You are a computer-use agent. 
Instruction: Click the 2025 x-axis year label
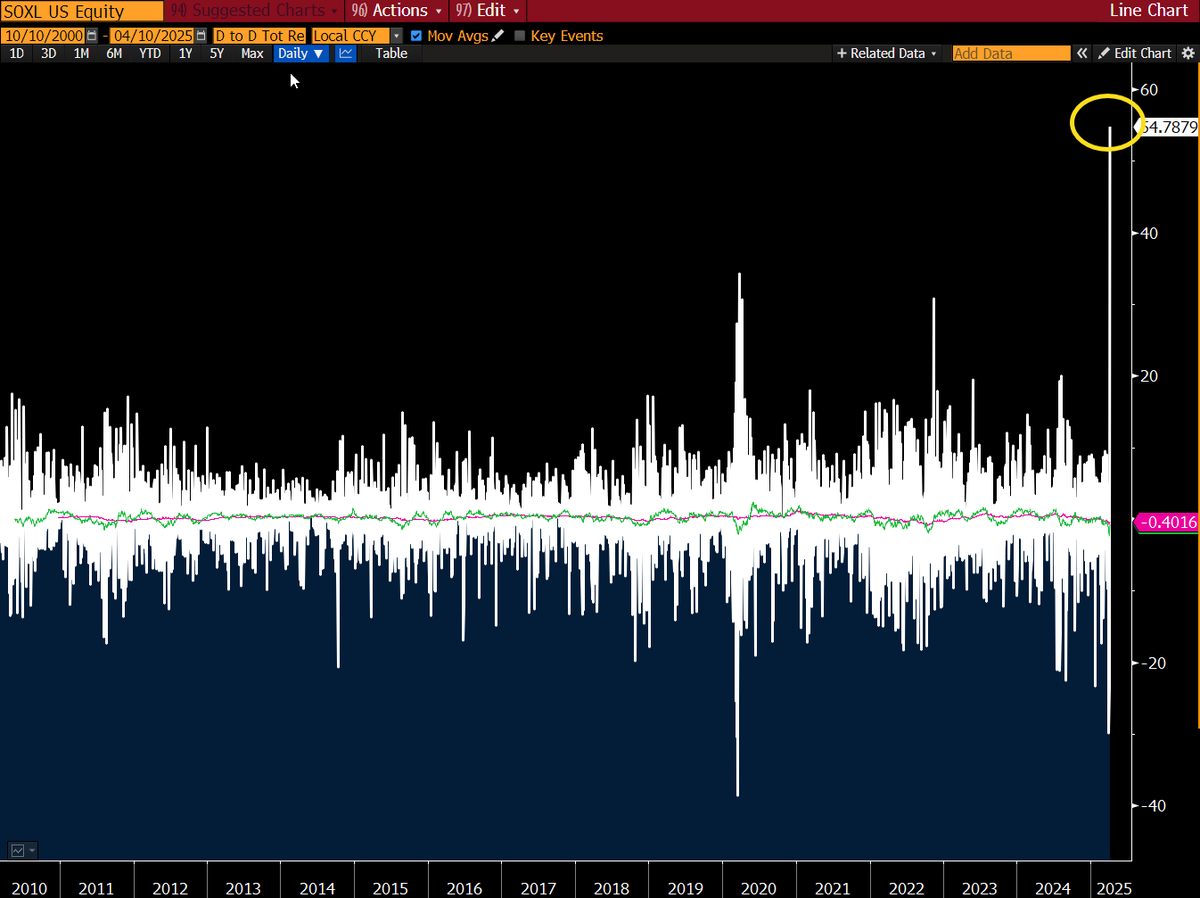1113,888
